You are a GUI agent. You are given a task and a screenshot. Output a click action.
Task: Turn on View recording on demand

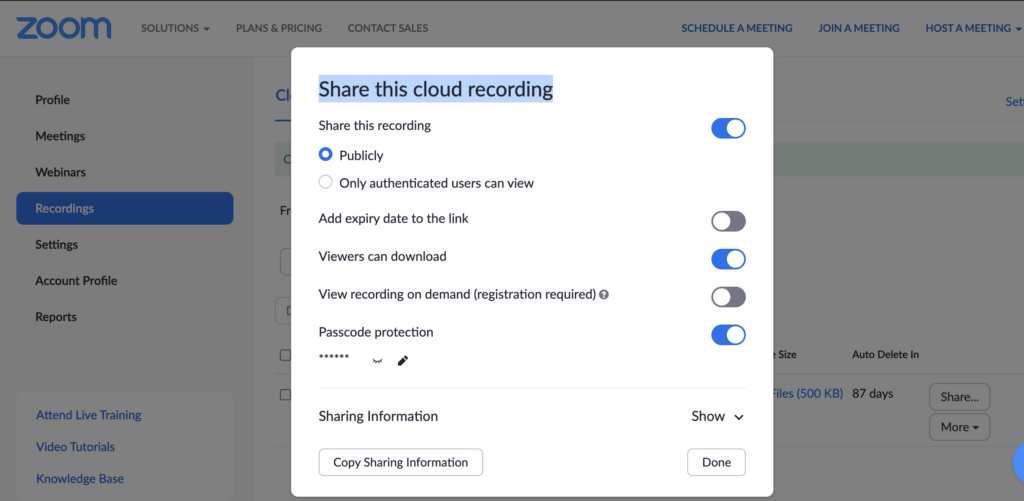728,297
